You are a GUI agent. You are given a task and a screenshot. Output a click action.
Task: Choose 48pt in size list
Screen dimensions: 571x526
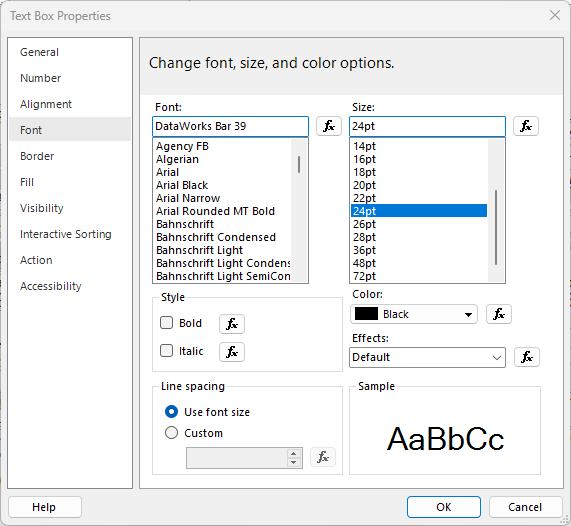pyautogui.click(x=419, y=263)
